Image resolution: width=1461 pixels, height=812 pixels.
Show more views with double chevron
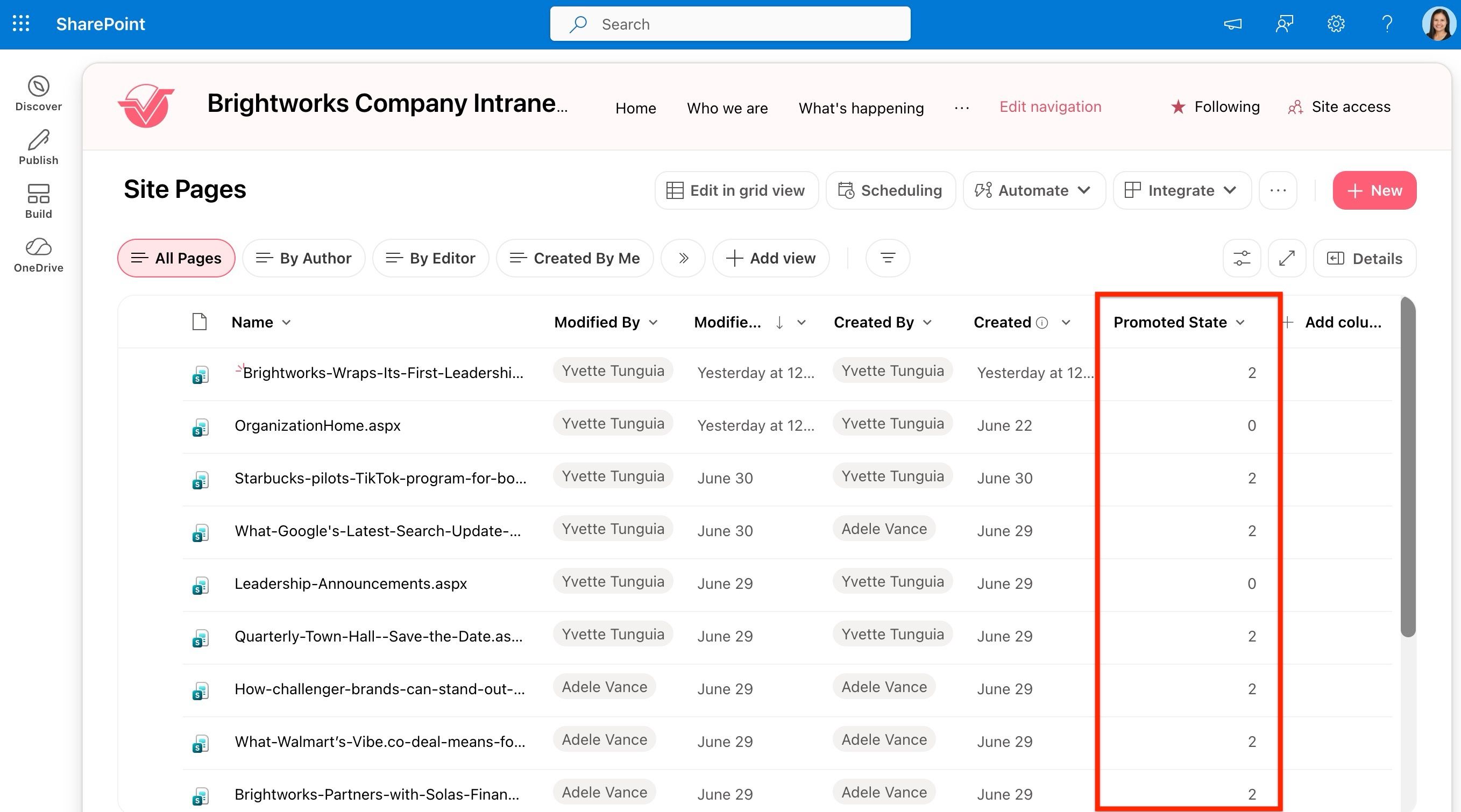(683, 258)
